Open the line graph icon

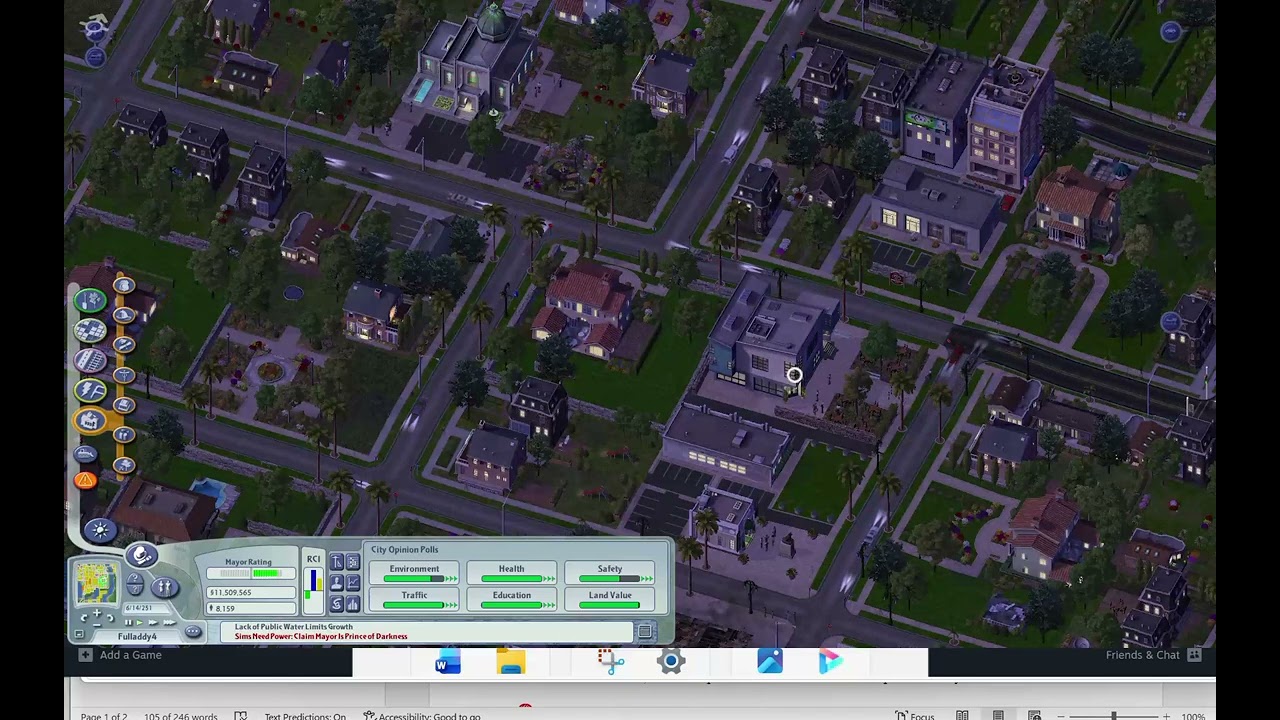[x=352, y=583]
